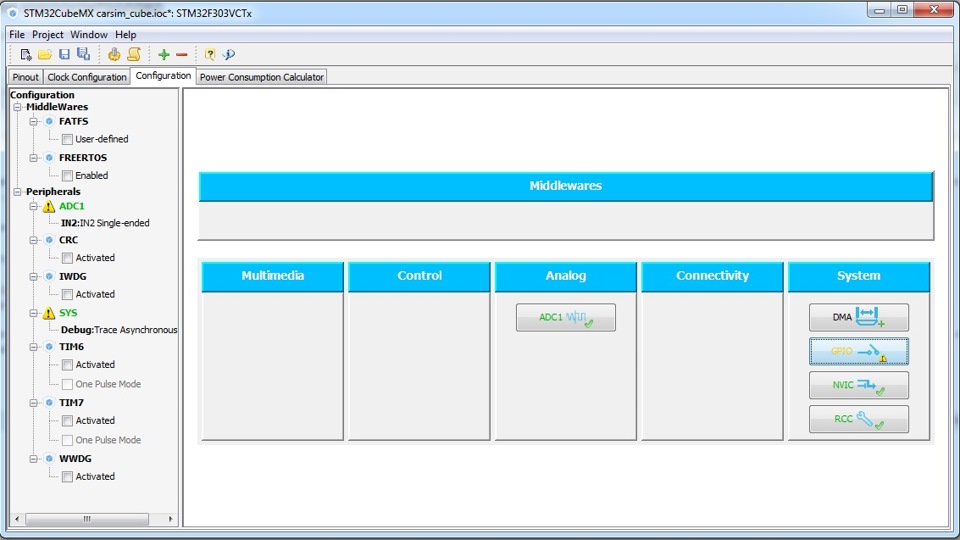
Task: Check Activated under WWDG
Action: [67, 477]
